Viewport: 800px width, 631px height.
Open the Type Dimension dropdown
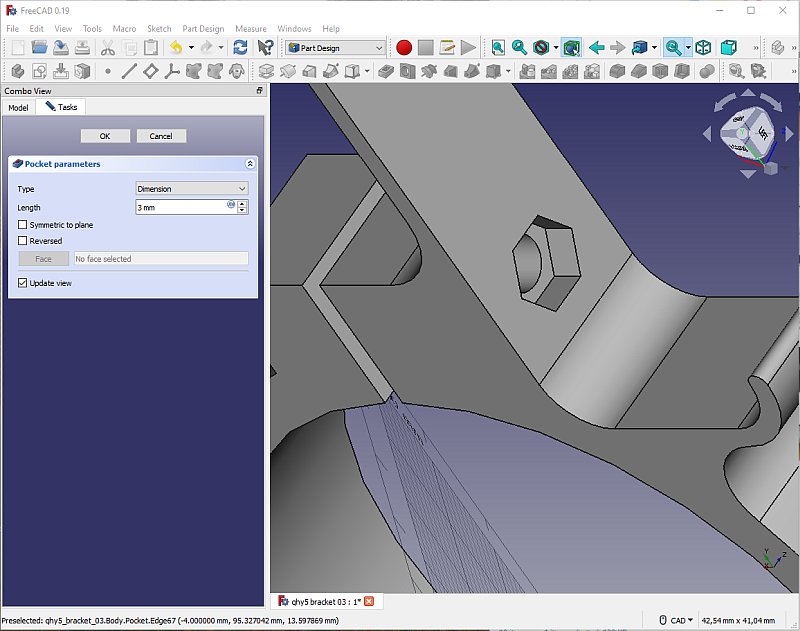pyautogui.click(x=192, y=188)
